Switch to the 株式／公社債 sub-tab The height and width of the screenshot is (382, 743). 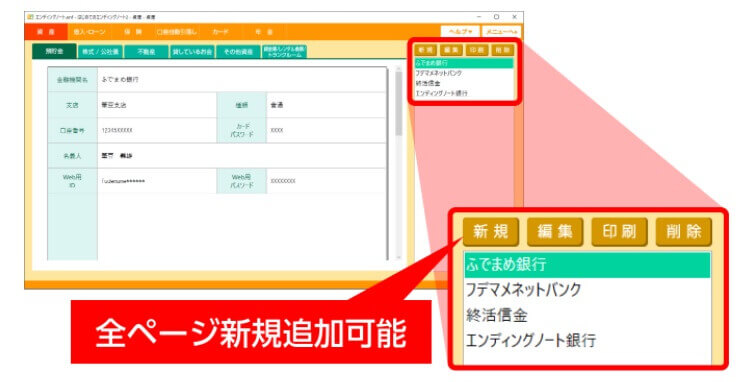coord(100,52)
